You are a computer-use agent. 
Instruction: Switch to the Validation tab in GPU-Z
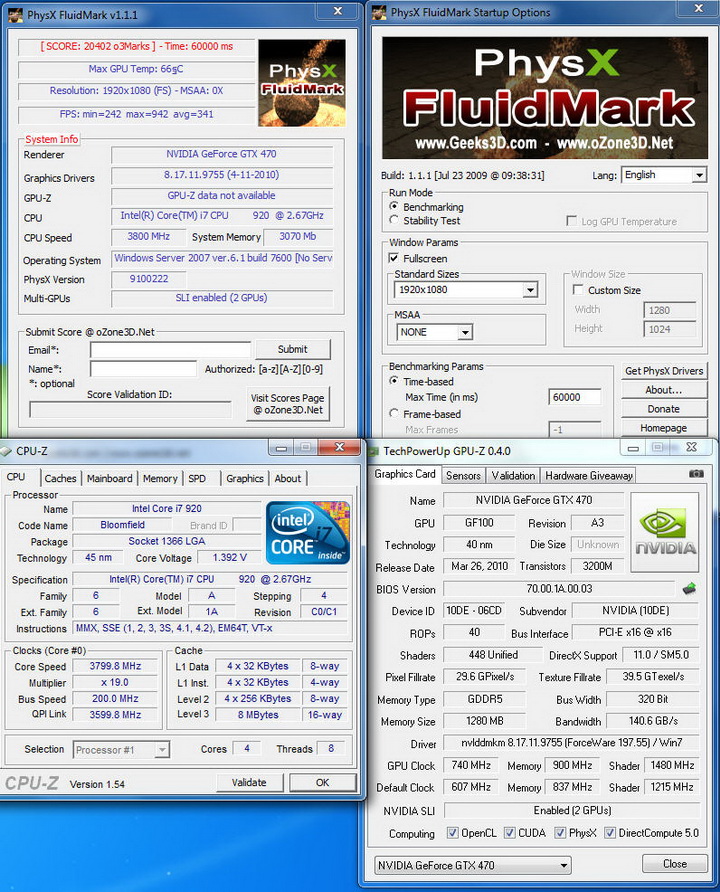pyautogui.click(x=513, y=476)
